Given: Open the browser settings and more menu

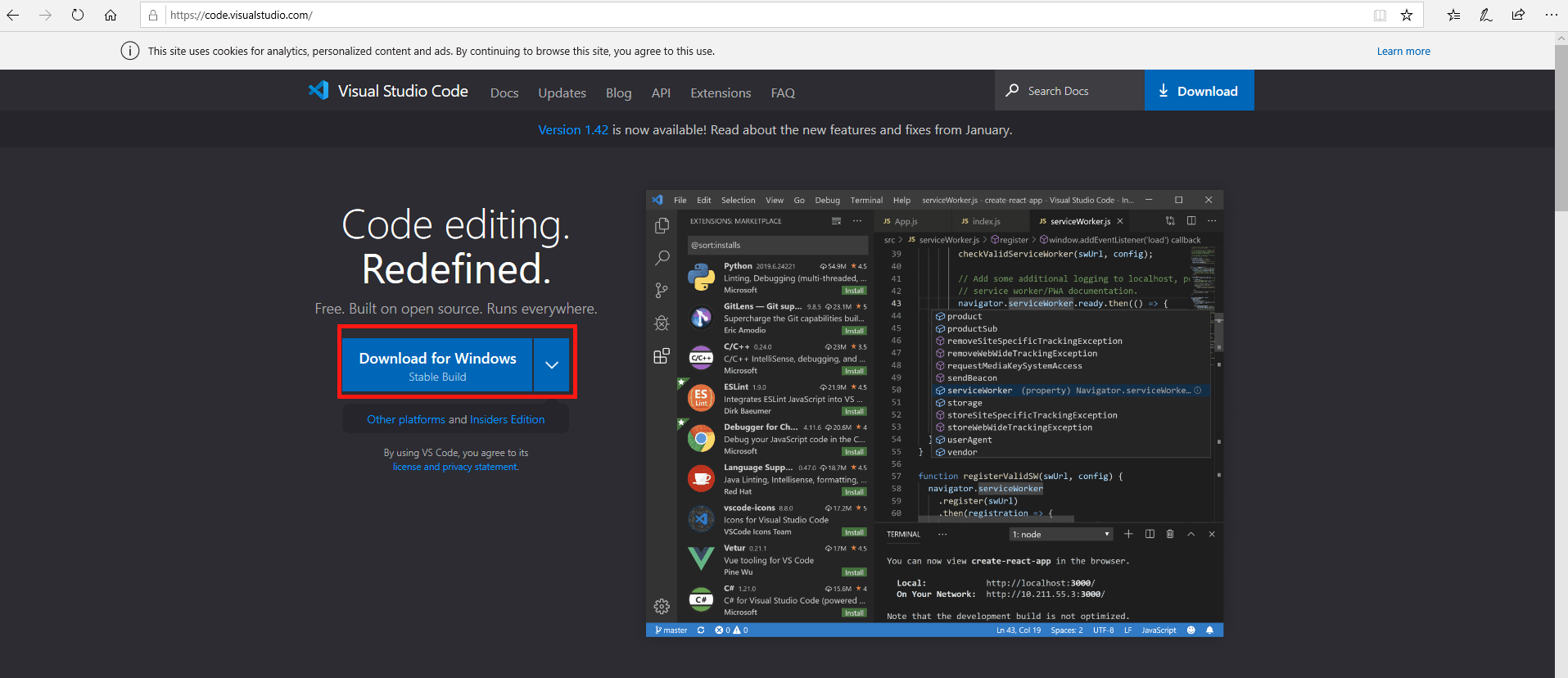Looking at the screenshot, I should pyautogui.click(x=1551, y=15).
